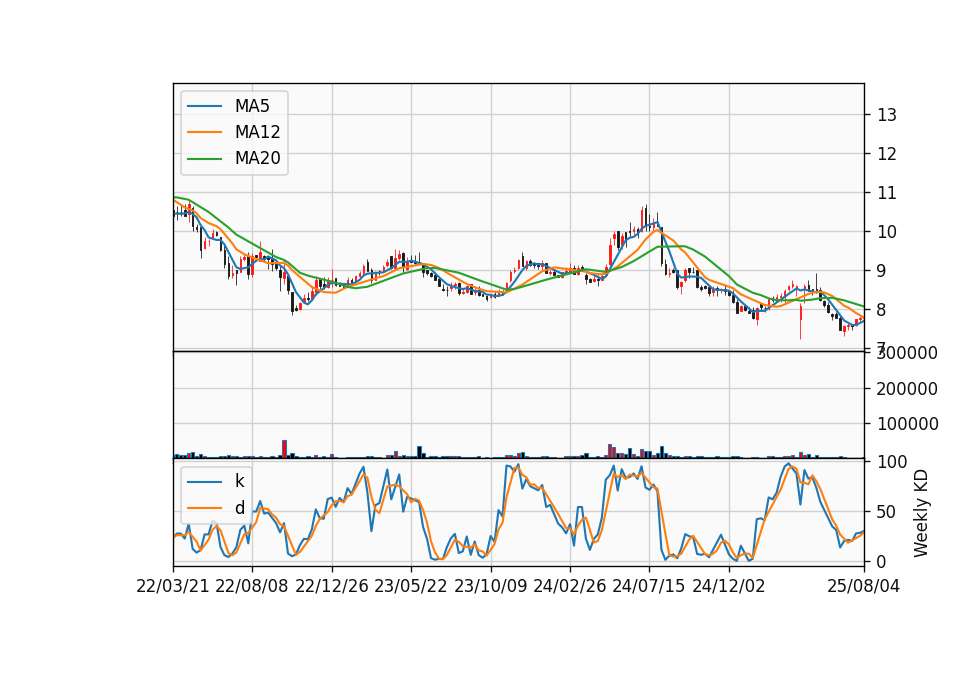Click the 22/03/21 date axis label

coord(173,586)
